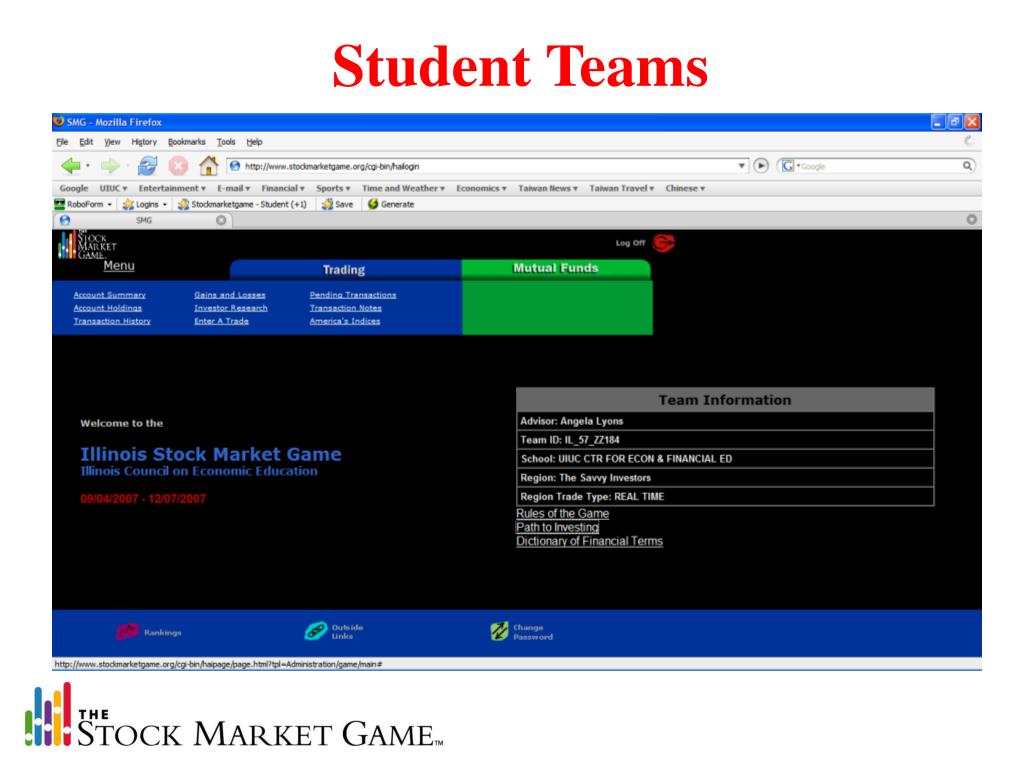This screenshot has width=1024, height=768.
Task: Expand the E-mail bookmarks folder
Action: click(x=234, y=188)
